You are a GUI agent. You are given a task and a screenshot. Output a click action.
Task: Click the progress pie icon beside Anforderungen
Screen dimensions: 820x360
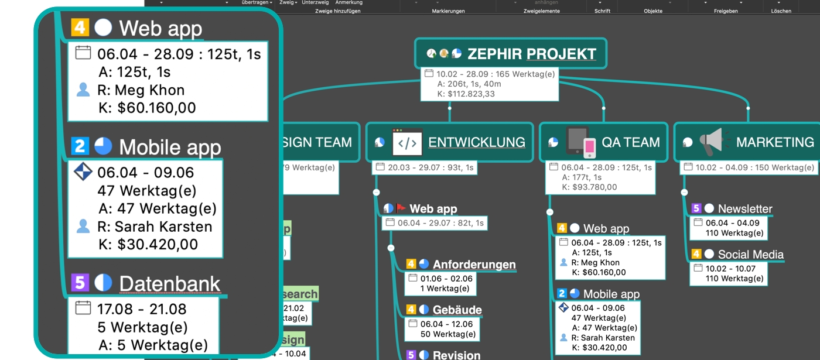click(x=424, y=264)
